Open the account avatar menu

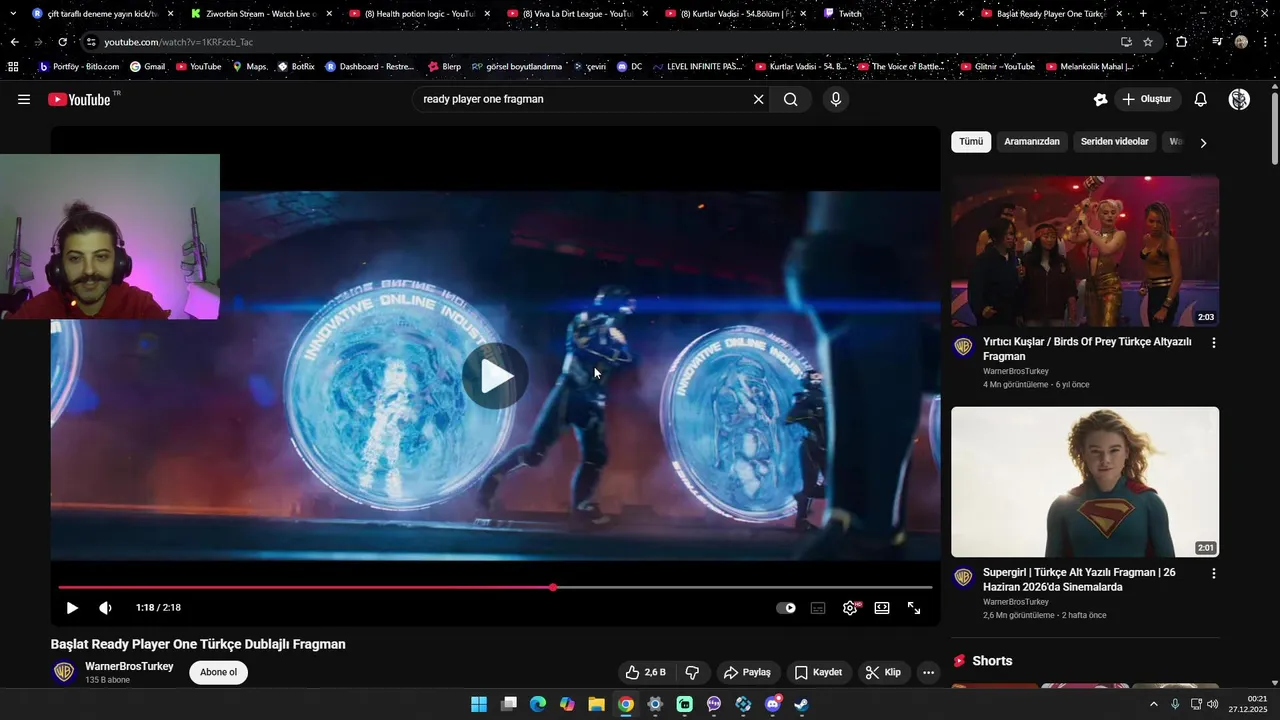coord(1239,99)
